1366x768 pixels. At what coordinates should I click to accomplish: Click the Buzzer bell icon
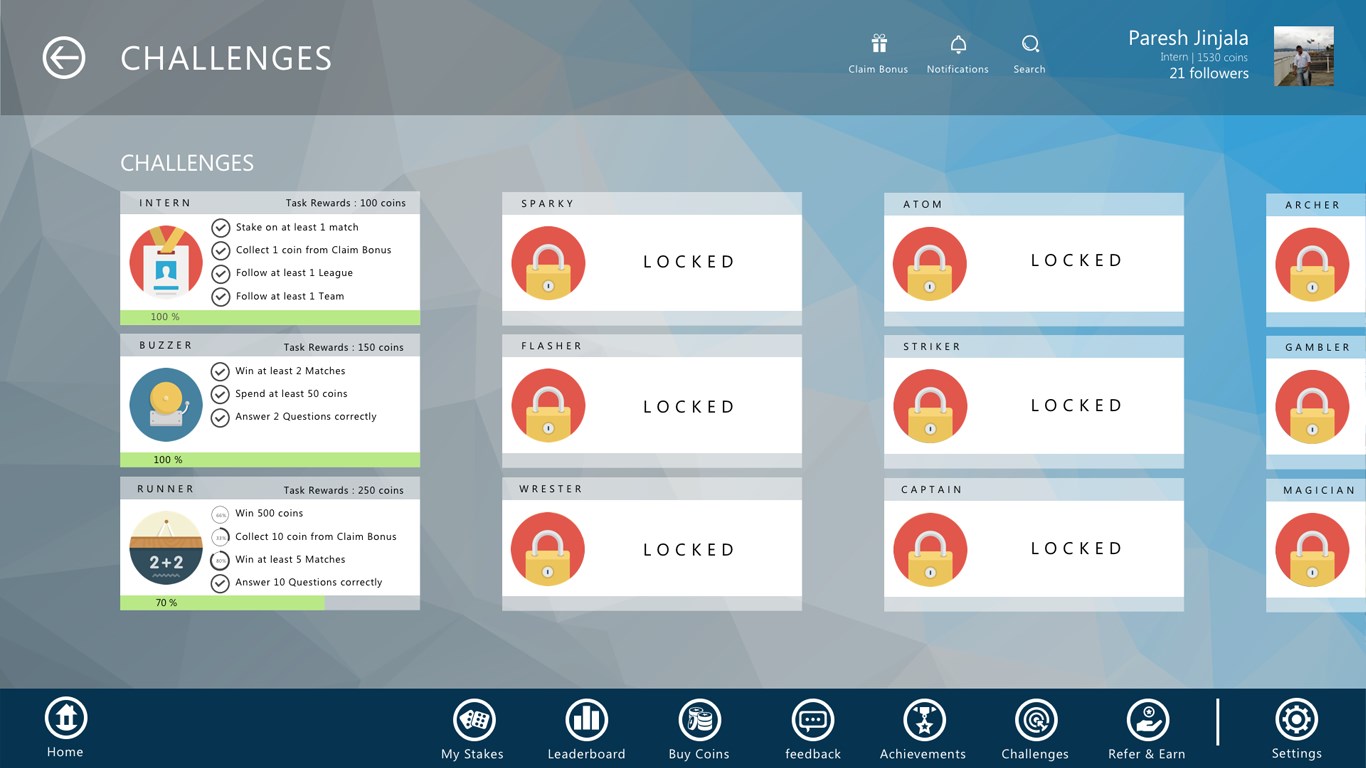166,405
